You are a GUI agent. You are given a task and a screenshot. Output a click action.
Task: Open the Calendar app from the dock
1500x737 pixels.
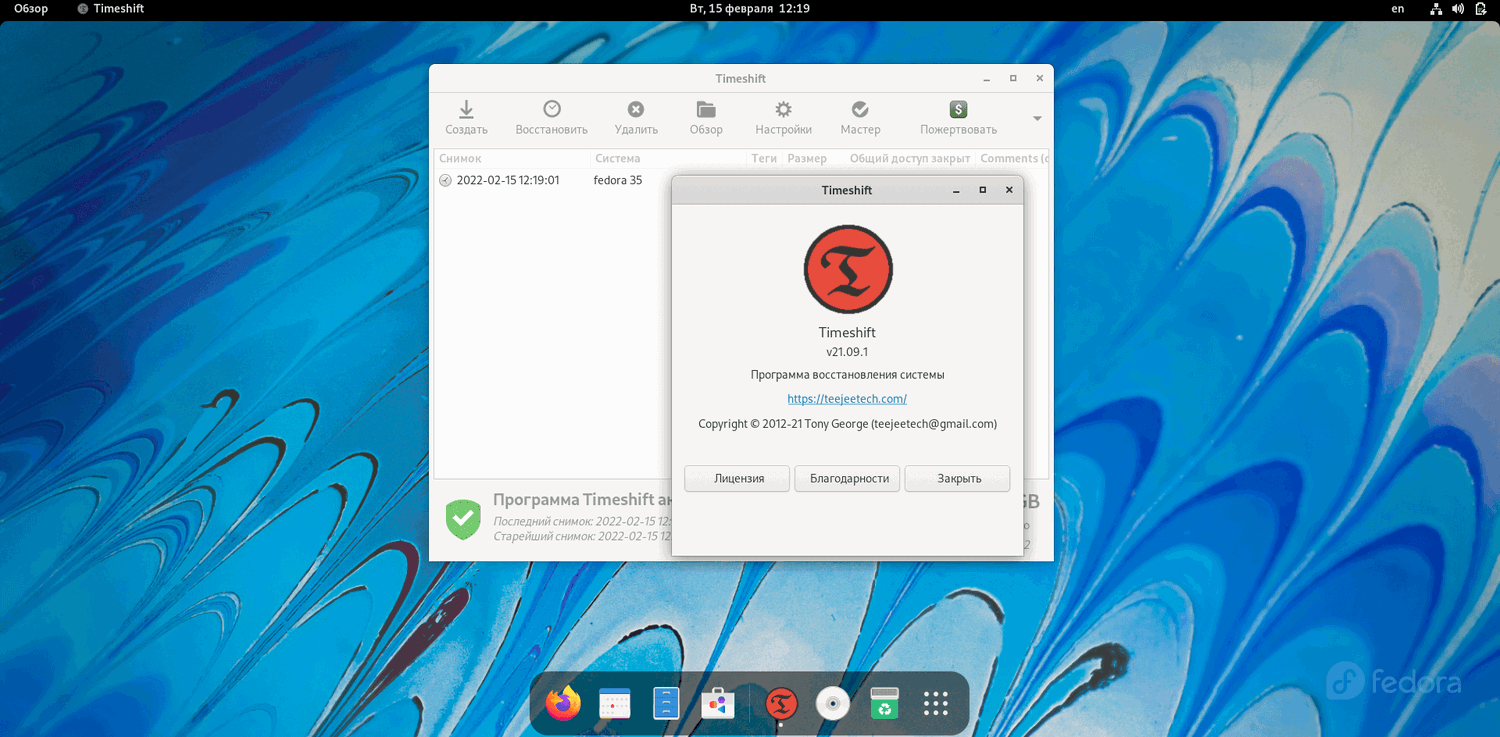(x=614, y=704)
